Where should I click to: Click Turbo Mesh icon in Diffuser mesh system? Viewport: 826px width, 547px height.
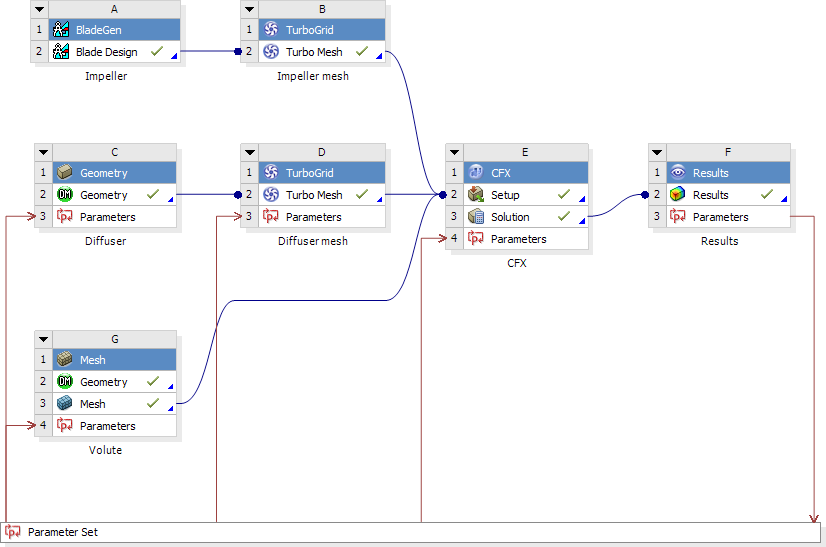tap(271, 194)
